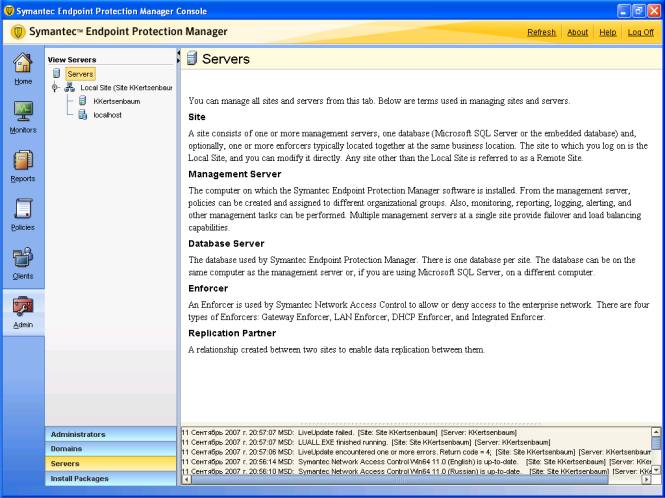Viewport: 665px width, 498px height.
Task: Click the Symantec shield logo in header
Action: point(18,32)
